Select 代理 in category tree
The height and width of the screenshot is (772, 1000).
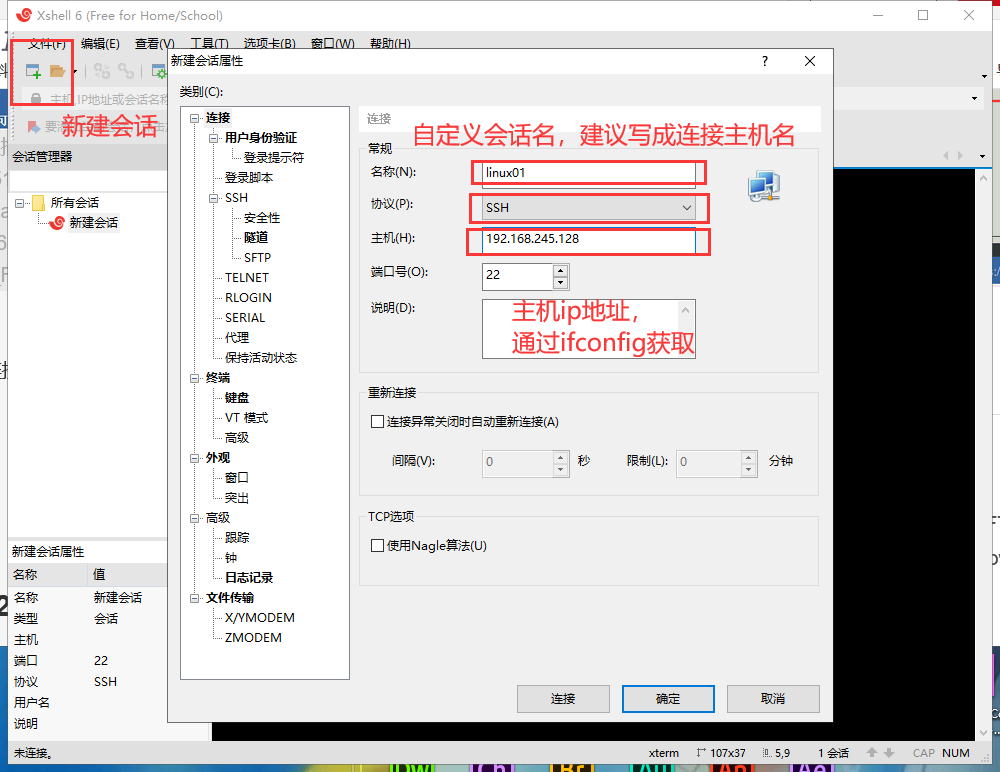coord(237,338)
